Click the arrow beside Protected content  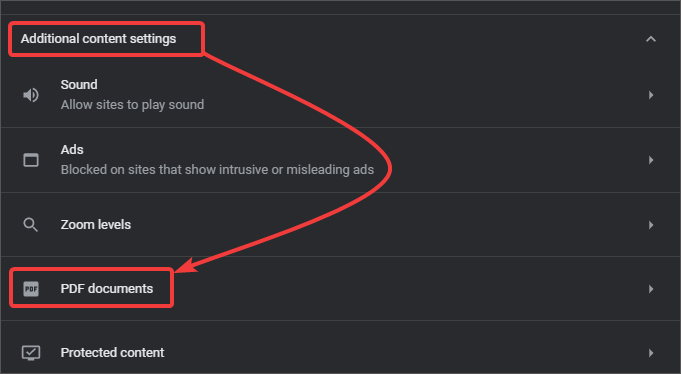pyautogui.click(x=651, y=353)
